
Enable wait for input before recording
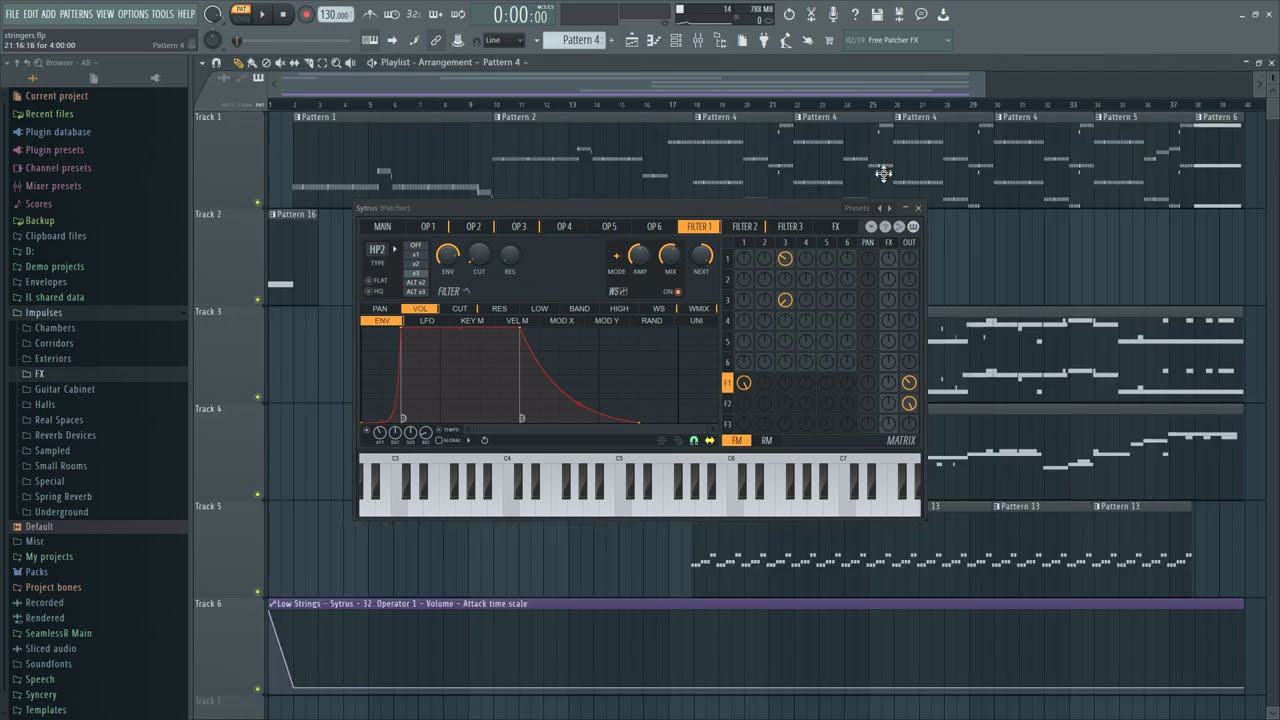click(x=392, y=14)
